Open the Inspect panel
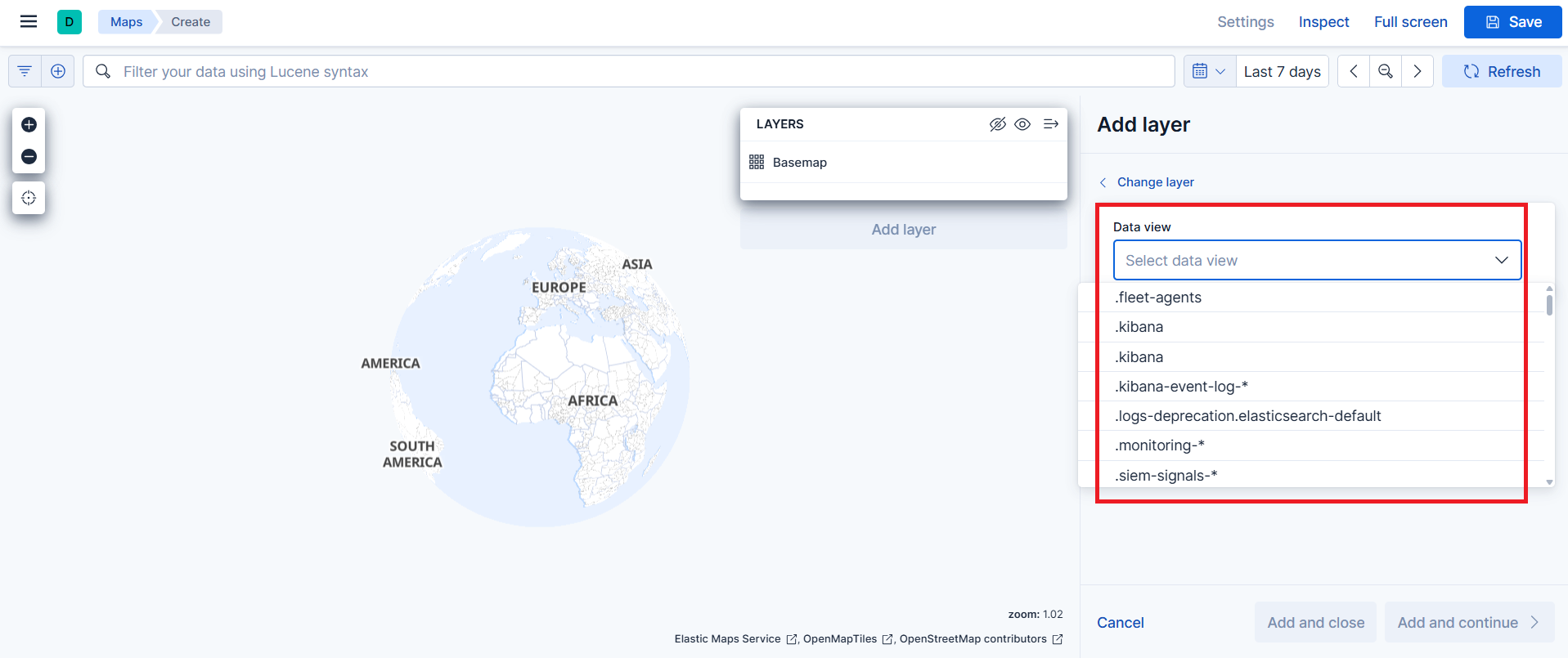This screenshot has width=1568, height=658. (1323, 22)
